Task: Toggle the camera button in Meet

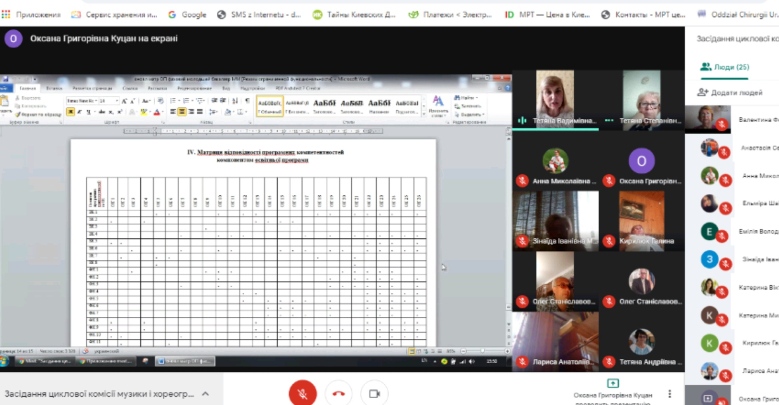Action: (x=374, y=394)
